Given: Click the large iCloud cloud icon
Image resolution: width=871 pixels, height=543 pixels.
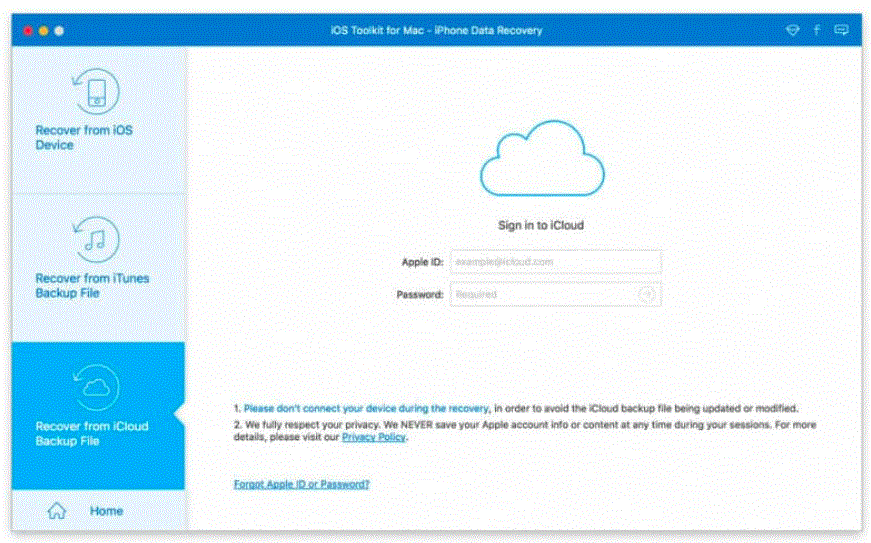Looking at the screenshot, I should [x=542, y=159].
